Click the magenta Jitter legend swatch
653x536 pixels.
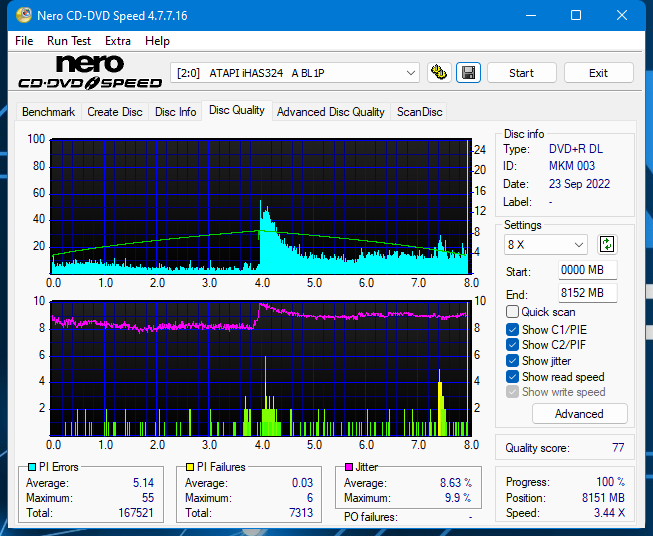tap(349, 467)
